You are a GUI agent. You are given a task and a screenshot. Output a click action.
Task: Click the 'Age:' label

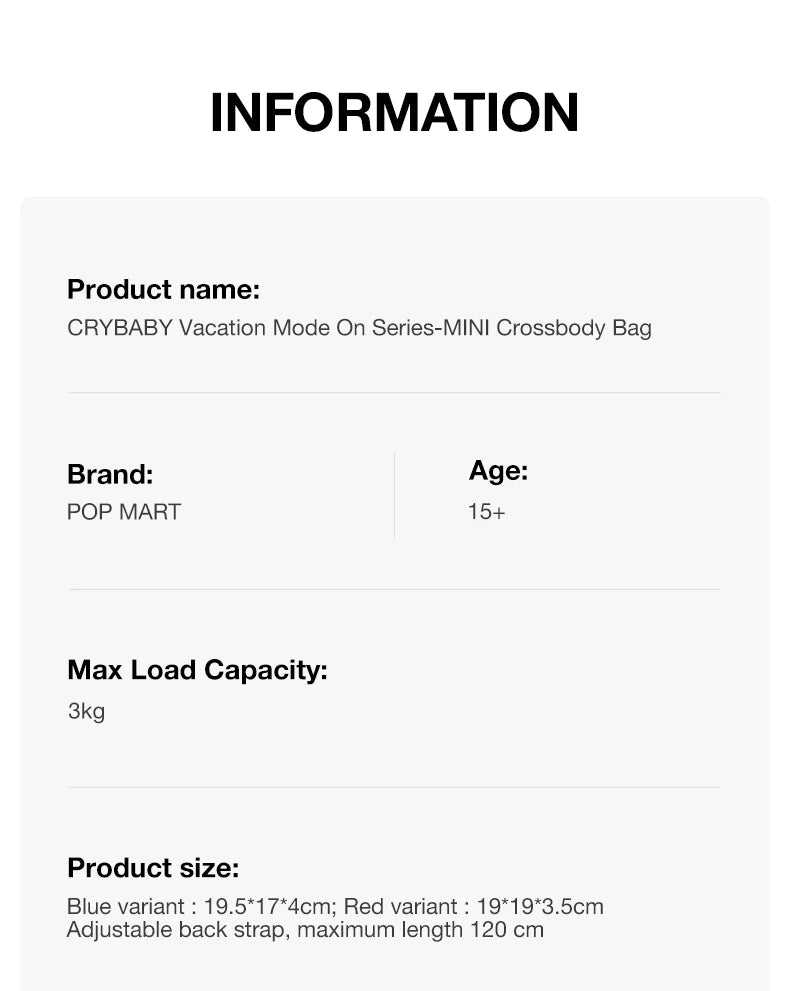[498, 471]
